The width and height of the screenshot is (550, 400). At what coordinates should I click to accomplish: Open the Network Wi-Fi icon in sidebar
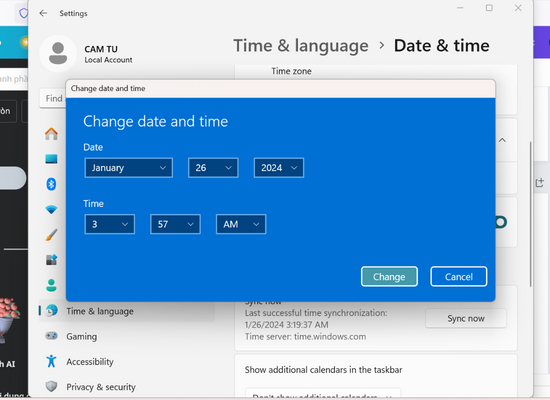(51, 209)
